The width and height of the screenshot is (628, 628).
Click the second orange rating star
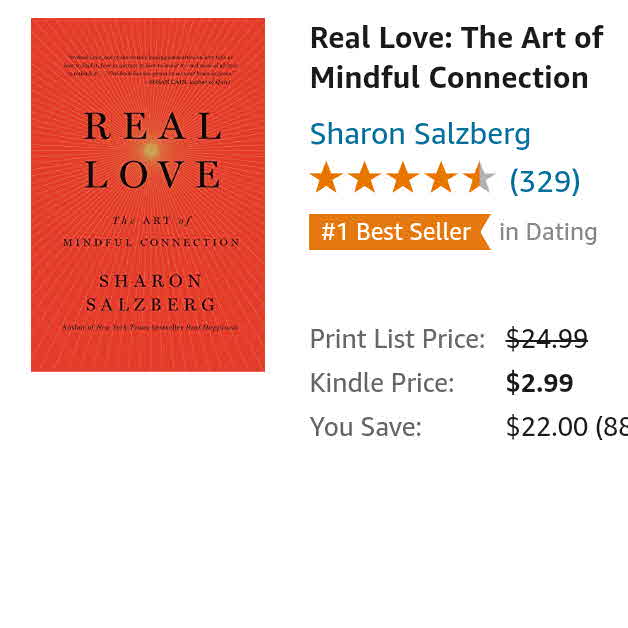pos(364,179)
